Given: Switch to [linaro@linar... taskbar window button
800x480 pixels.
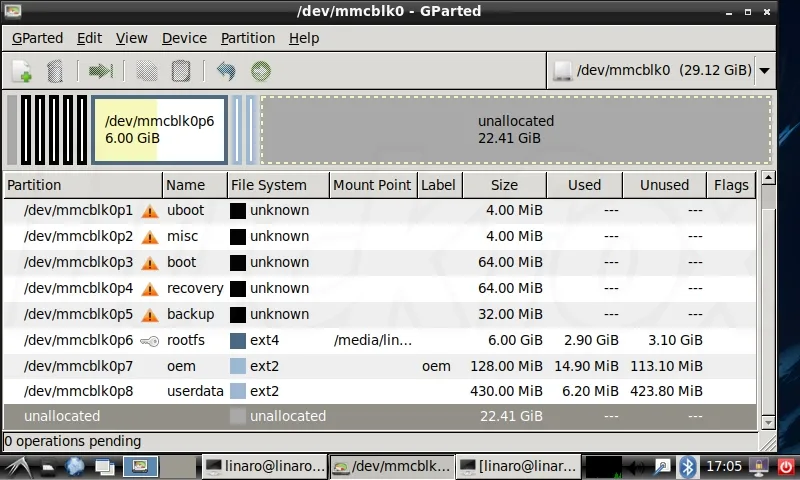Looking at the screenshot, I should (x=518, y=466).
